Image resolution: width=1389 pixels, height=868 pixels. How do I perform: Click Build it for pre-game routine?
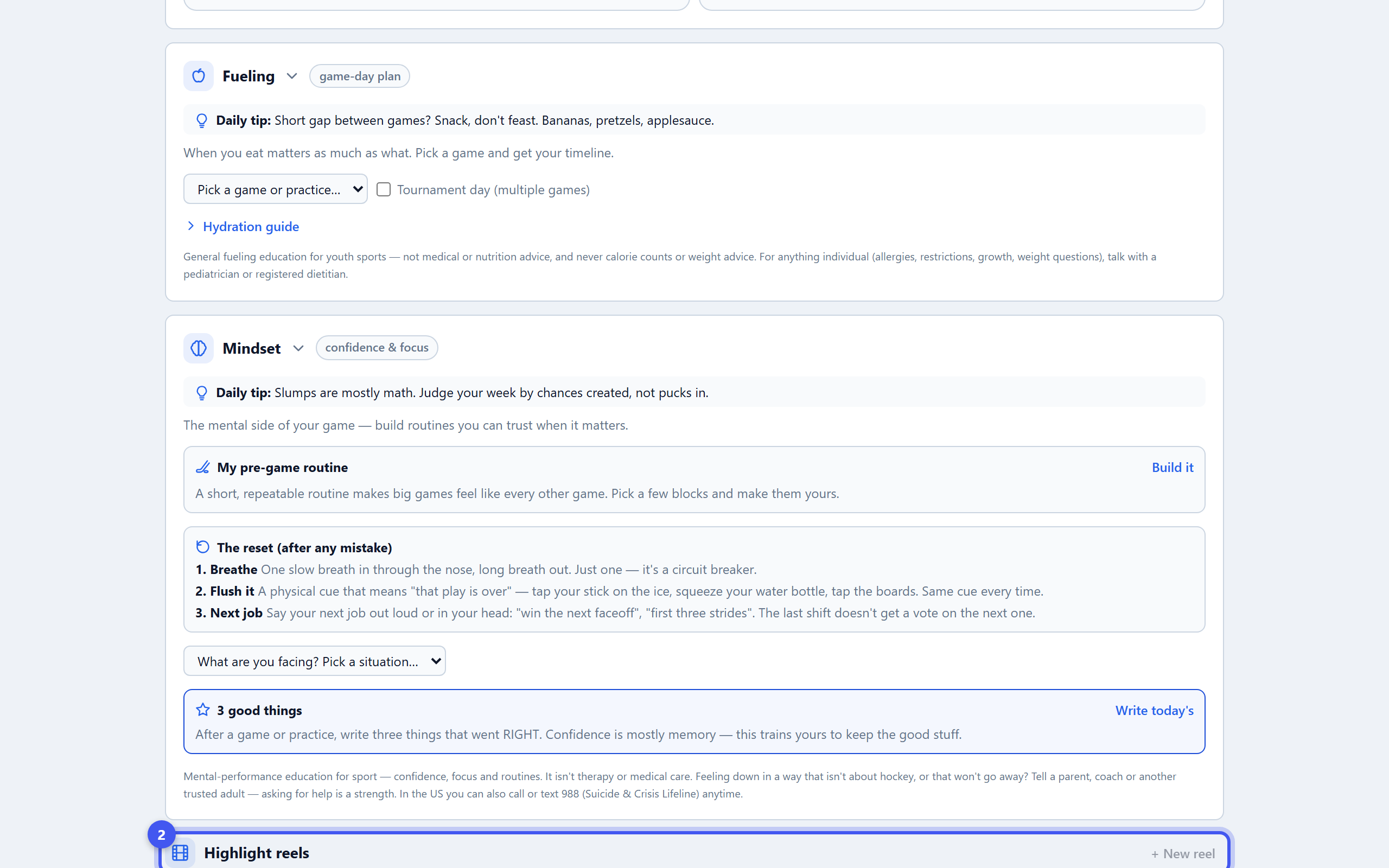1173,467
